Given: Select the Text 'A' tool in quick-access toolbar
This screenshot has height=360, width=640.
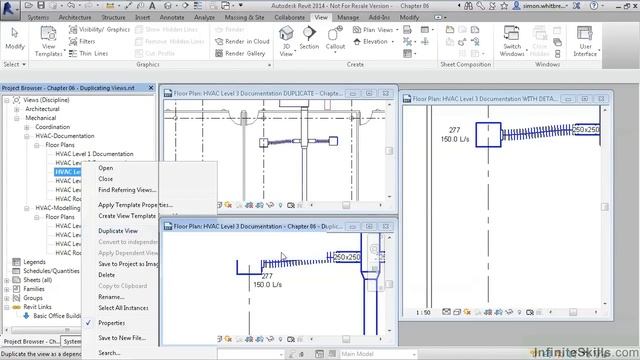Looking at the screenshot, I should click(x=152, y=6).
